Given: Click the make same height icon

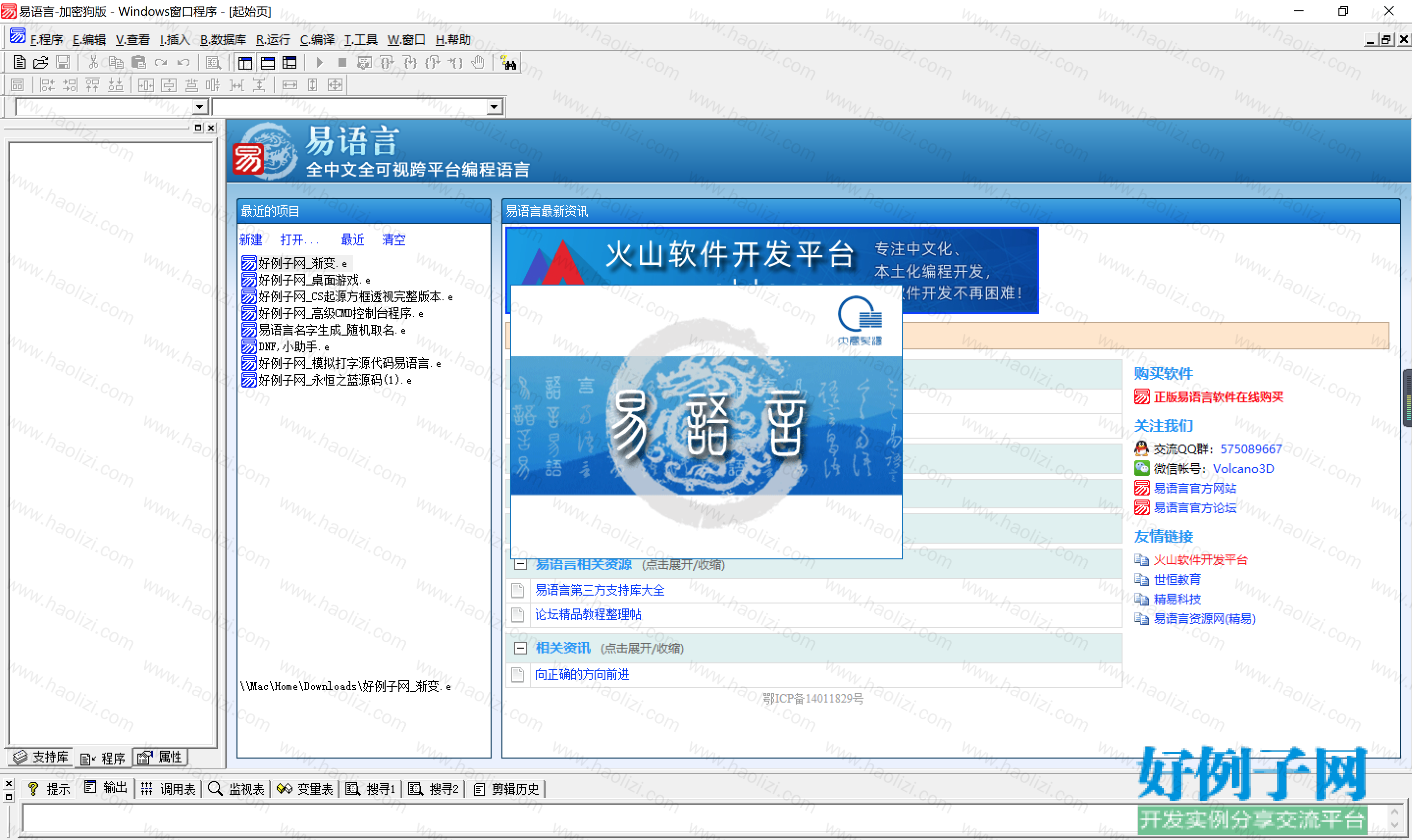Looking at the screenshot, I should [x=313, y=85].
